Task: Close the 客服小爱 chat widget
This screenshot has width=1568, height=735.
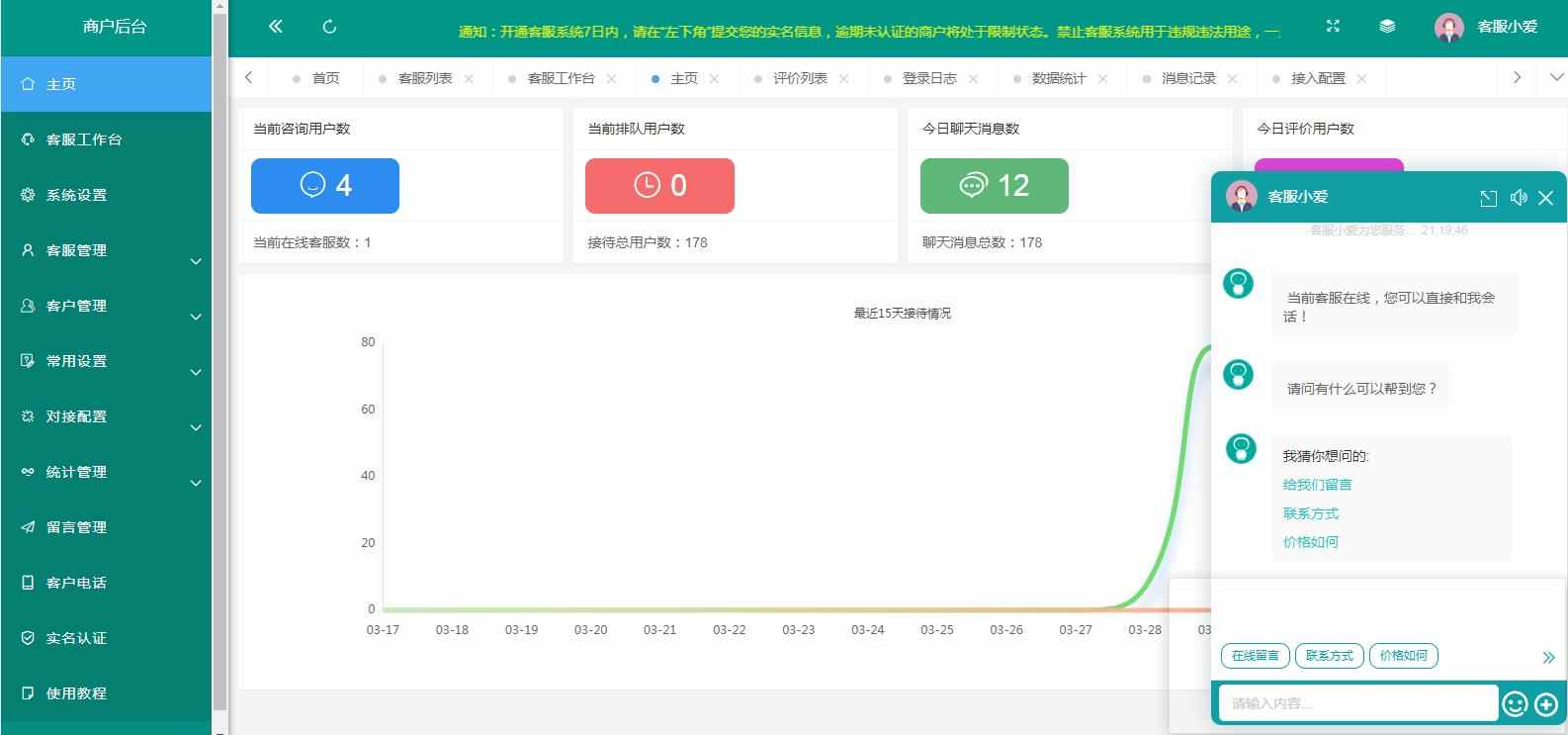Action: [1546, 198]
